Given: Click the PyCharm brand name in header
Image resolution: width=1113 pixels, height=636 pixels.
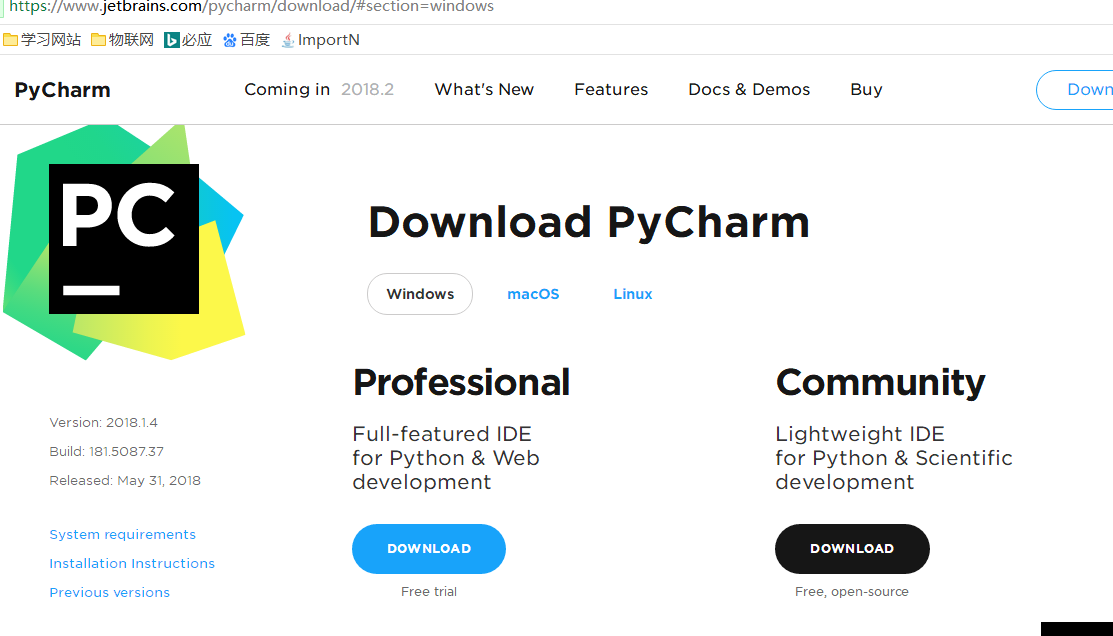Looking at the screenshot, I should pos(62,90).
